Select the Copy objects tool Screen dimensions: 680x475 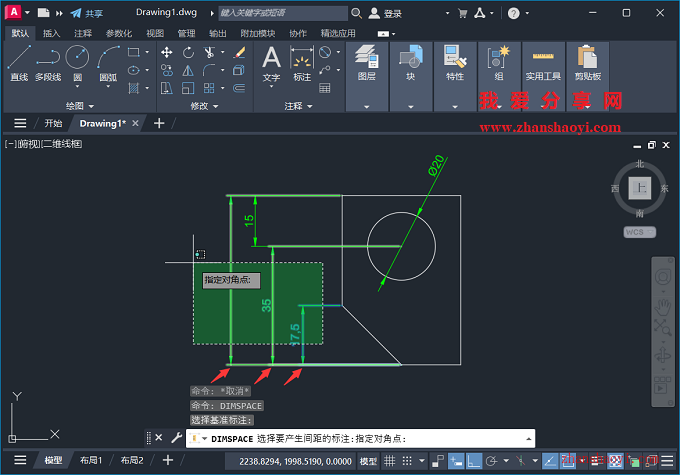167,70
